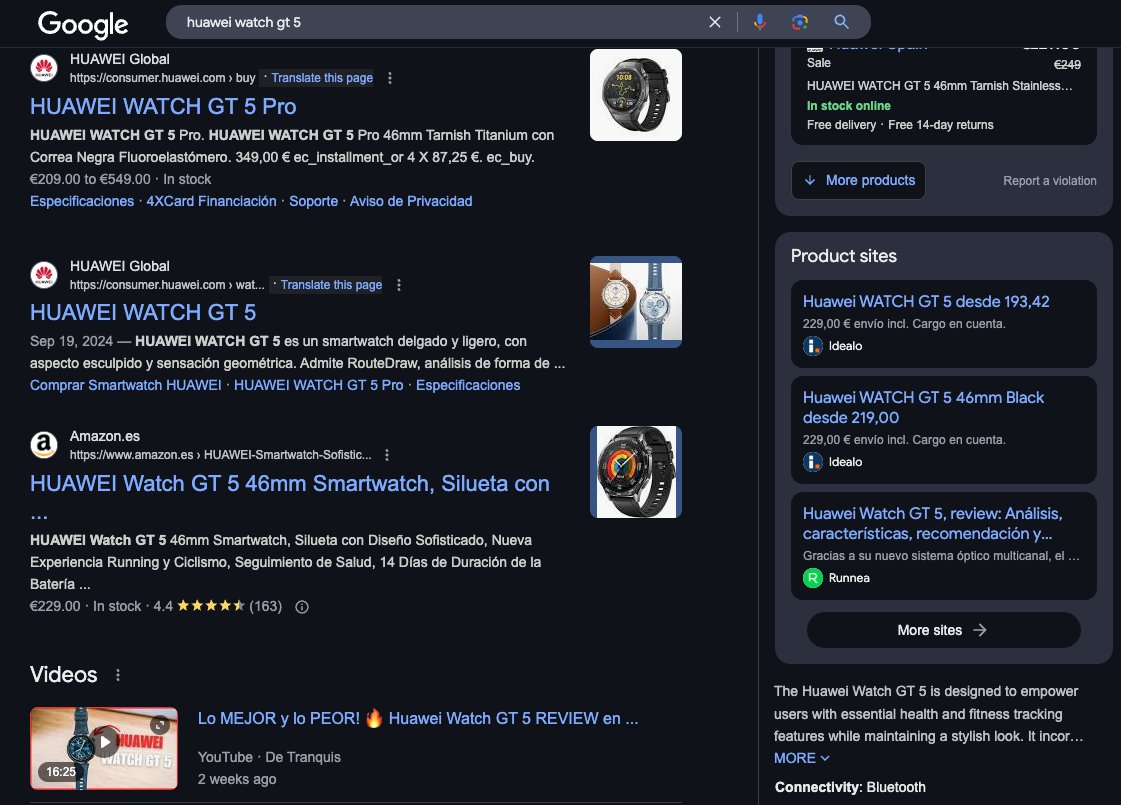Image resolution: width=1121 pixels, height=805 pixels.
Task: Click Report a violation link
Action: 1050,181
